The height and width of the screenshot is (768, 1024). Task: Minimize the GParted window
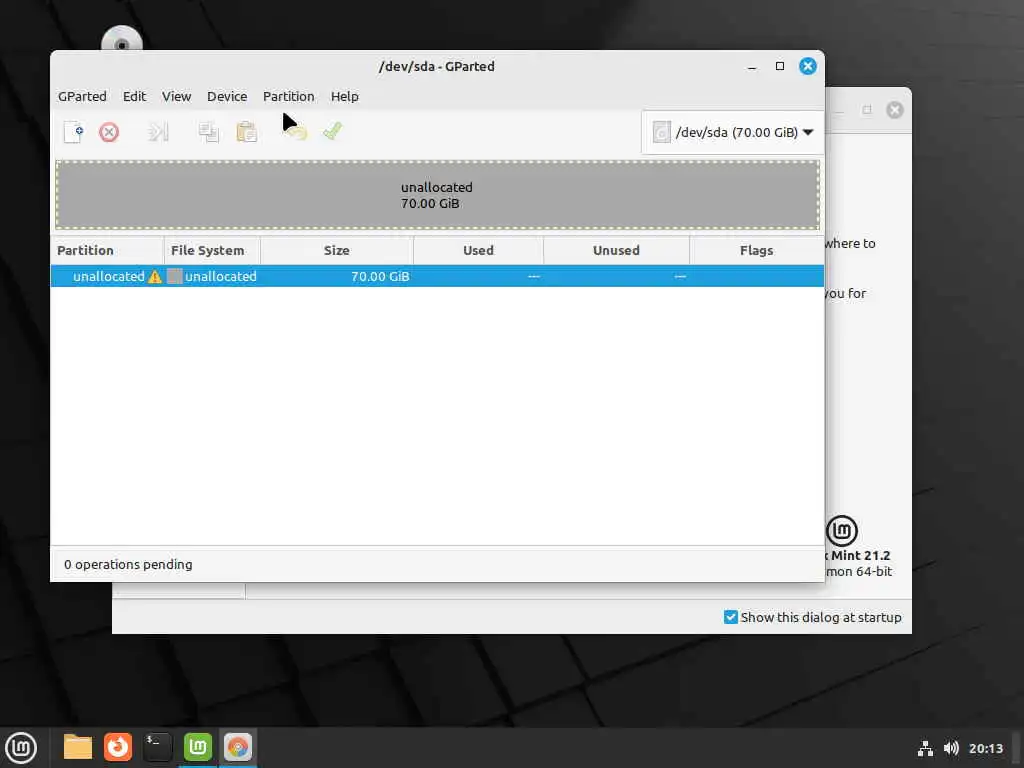tap(752, 67)
